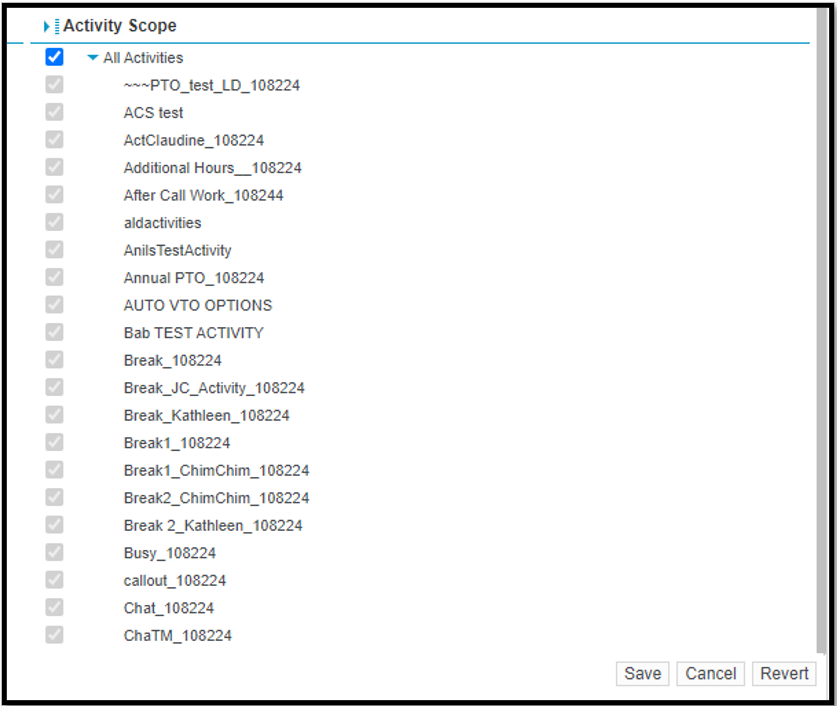Click the Save button
Image resolution: width=837 pixels, height=706 pixels.
[642, 673]
